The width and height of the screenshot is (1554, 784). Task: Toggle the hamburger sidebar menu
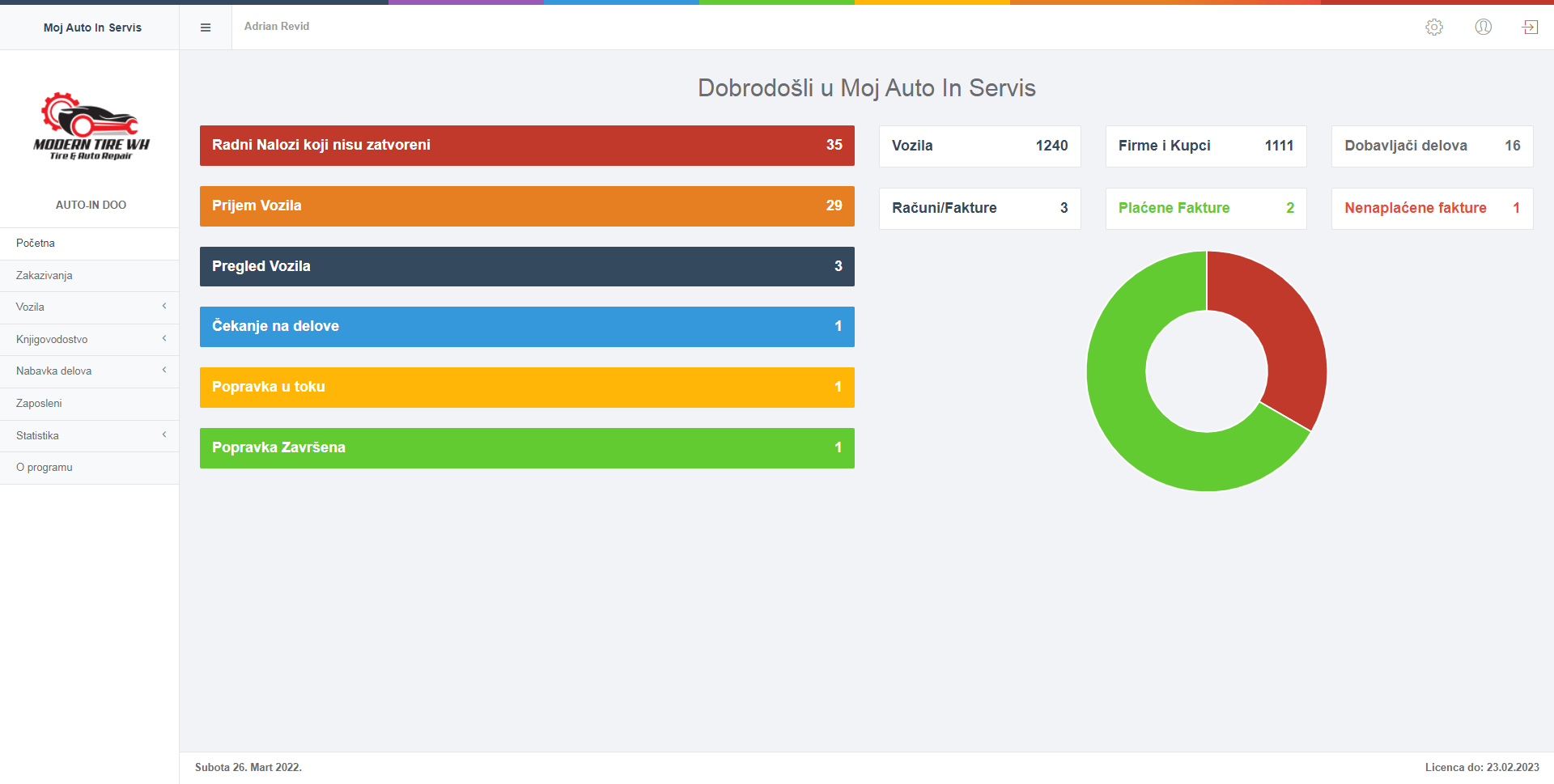[x=206, y=28]
